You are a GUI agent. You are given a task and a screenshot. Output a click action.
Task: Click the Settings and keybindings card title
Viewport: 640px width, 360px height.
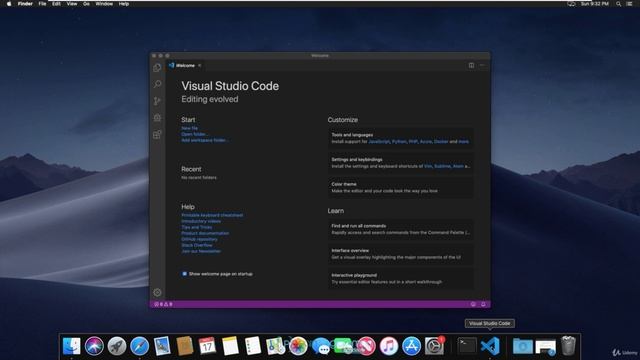(x=357, y=160)
